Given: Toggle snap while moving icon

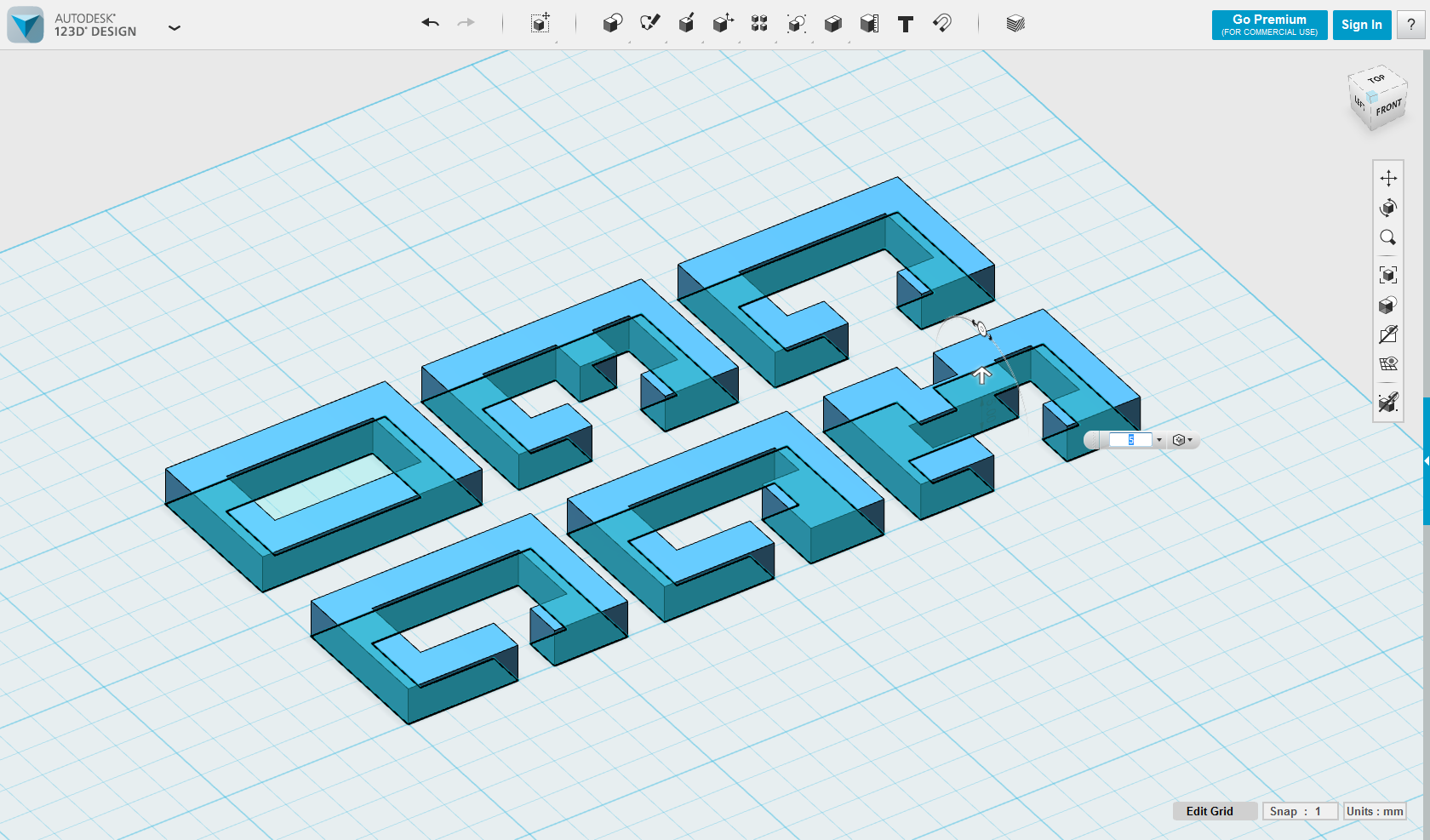Looking at the screenshot, I should pyautogui.click(x=1388, y=402).
